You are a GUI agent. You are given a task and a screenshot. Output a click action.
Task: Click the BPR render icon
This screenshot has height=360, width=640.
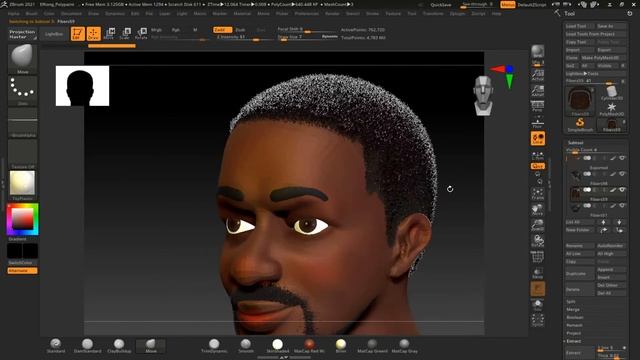(x=538, y=52)
